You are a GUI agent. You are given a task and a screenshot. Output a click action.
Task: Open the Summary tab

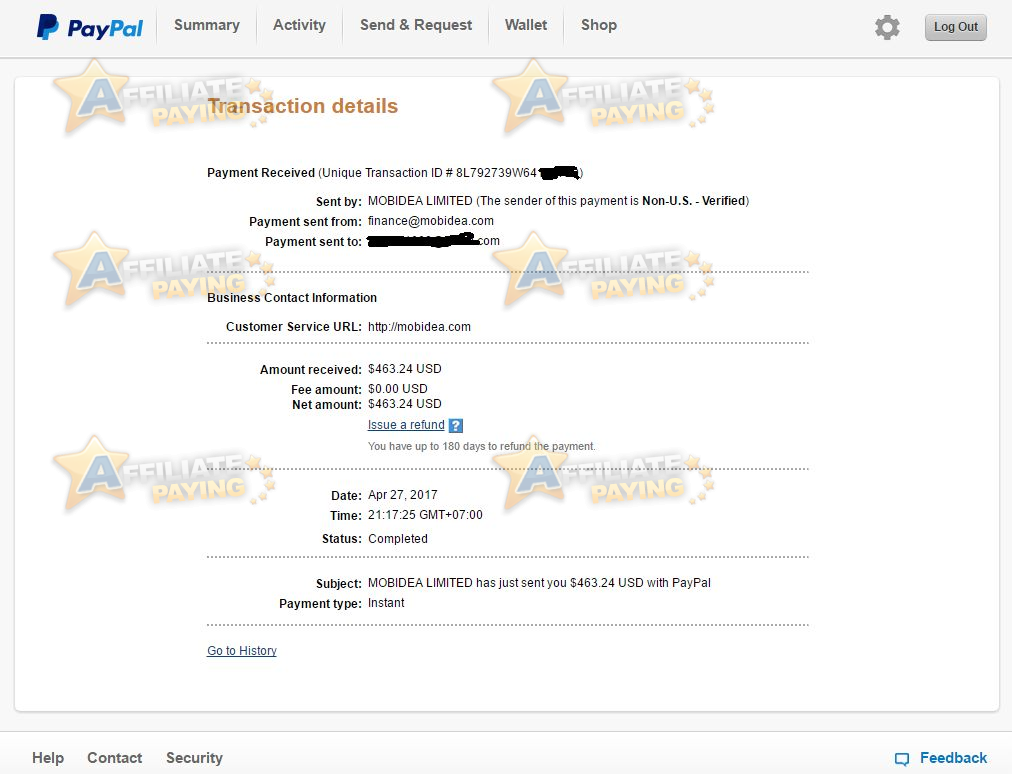tap(207, 25)
